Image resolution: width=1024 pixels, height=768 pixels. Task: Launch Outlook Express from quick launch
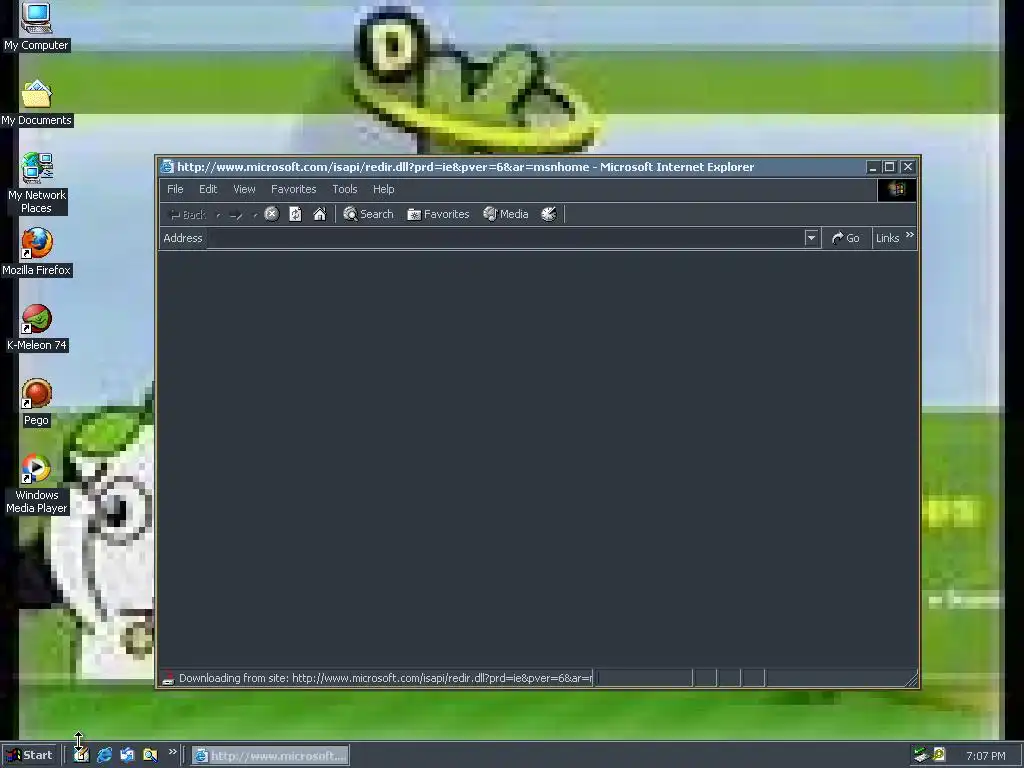point(127,756)
